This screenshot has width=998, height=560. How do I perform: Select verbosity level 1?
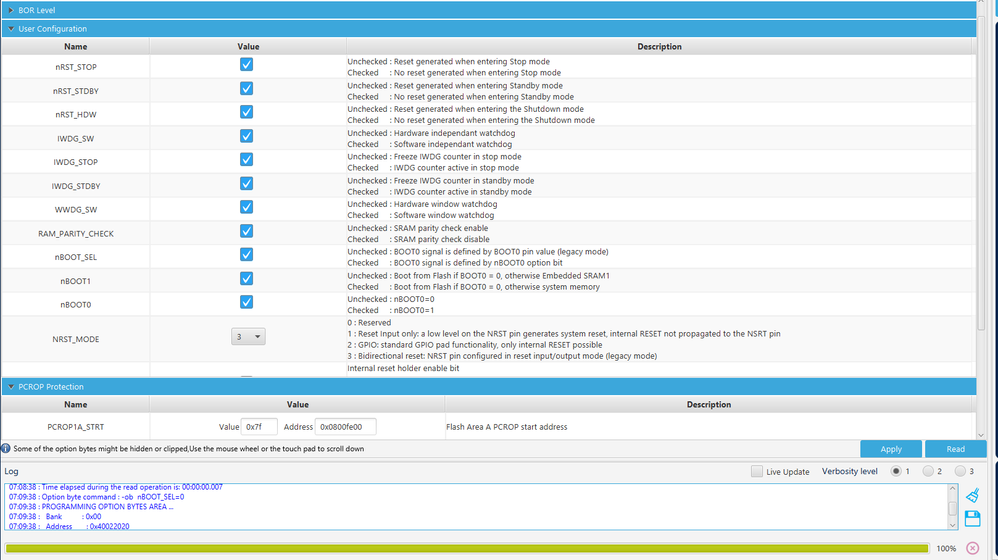(x=896, y=472)
